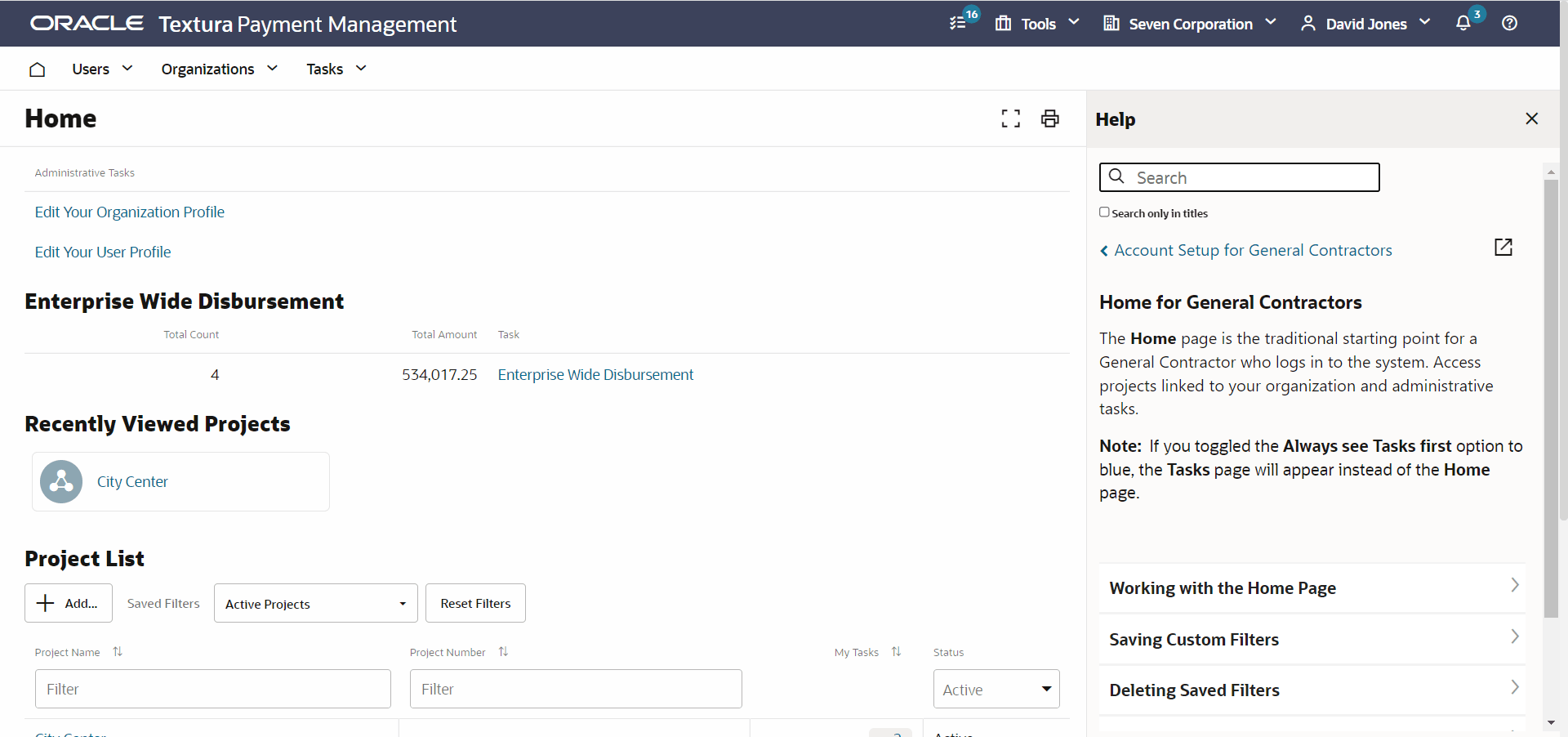Open the Enterprise Wide Disbursement task link
1568x737 pixels.
tap(595, 374)
